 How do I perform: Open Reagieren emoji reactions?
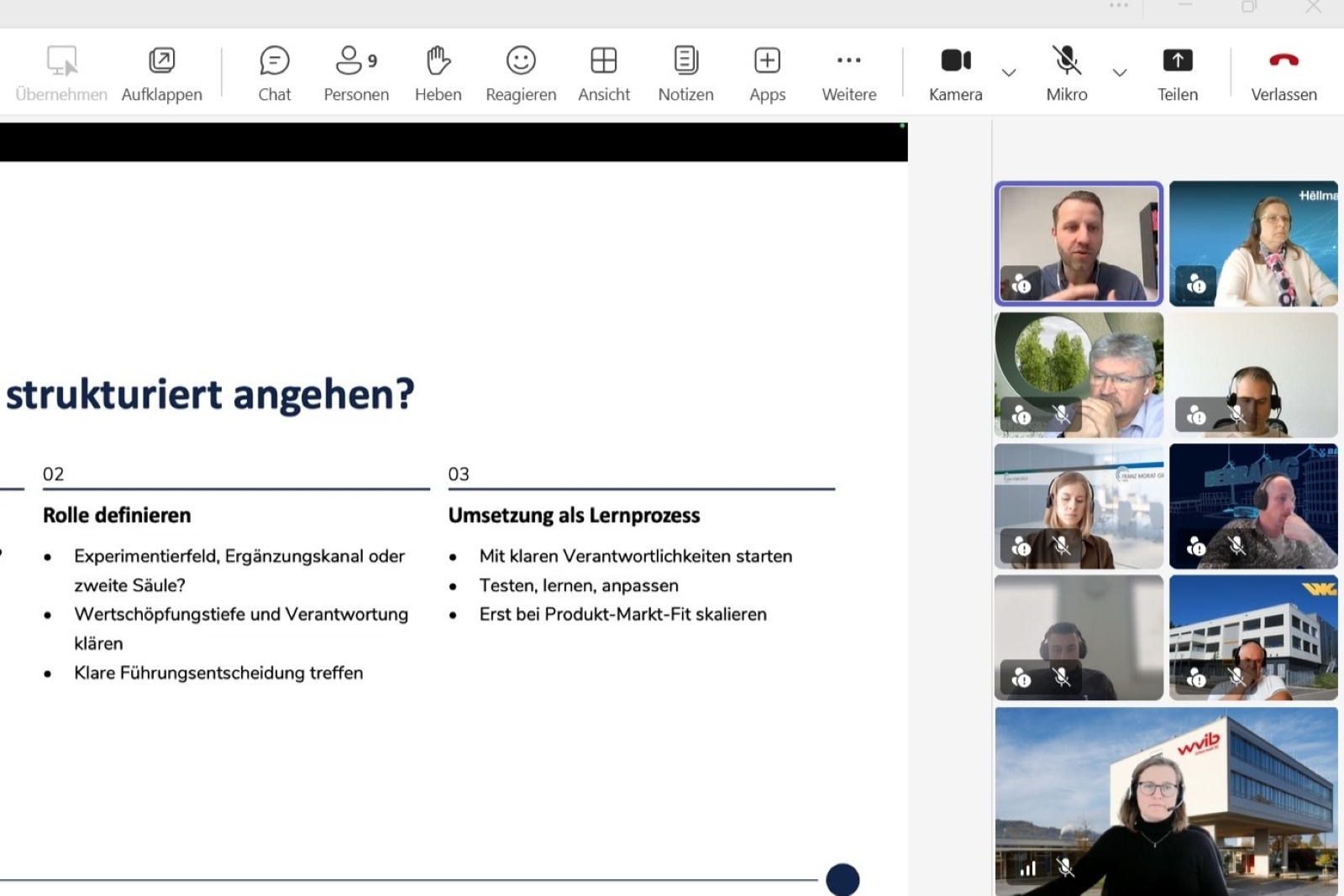521,73
